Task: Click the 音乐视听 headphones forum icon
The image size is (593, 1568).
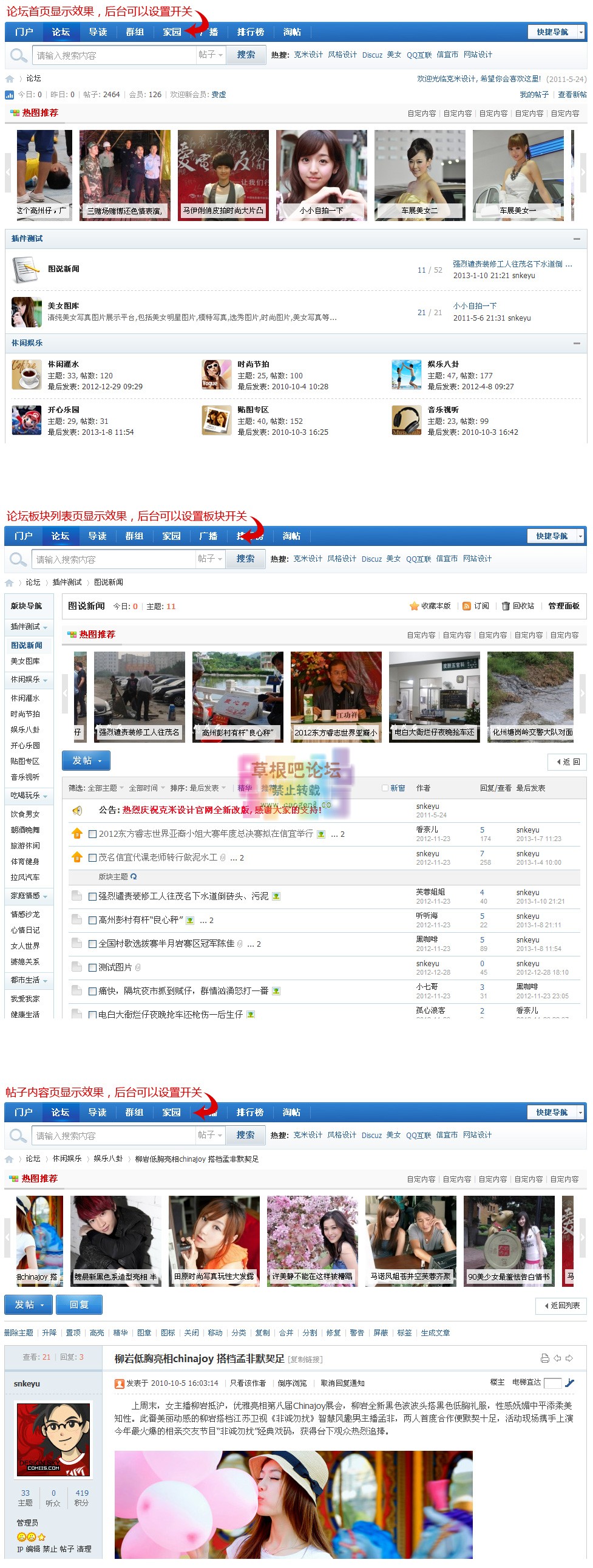Action: coord(406,421)
